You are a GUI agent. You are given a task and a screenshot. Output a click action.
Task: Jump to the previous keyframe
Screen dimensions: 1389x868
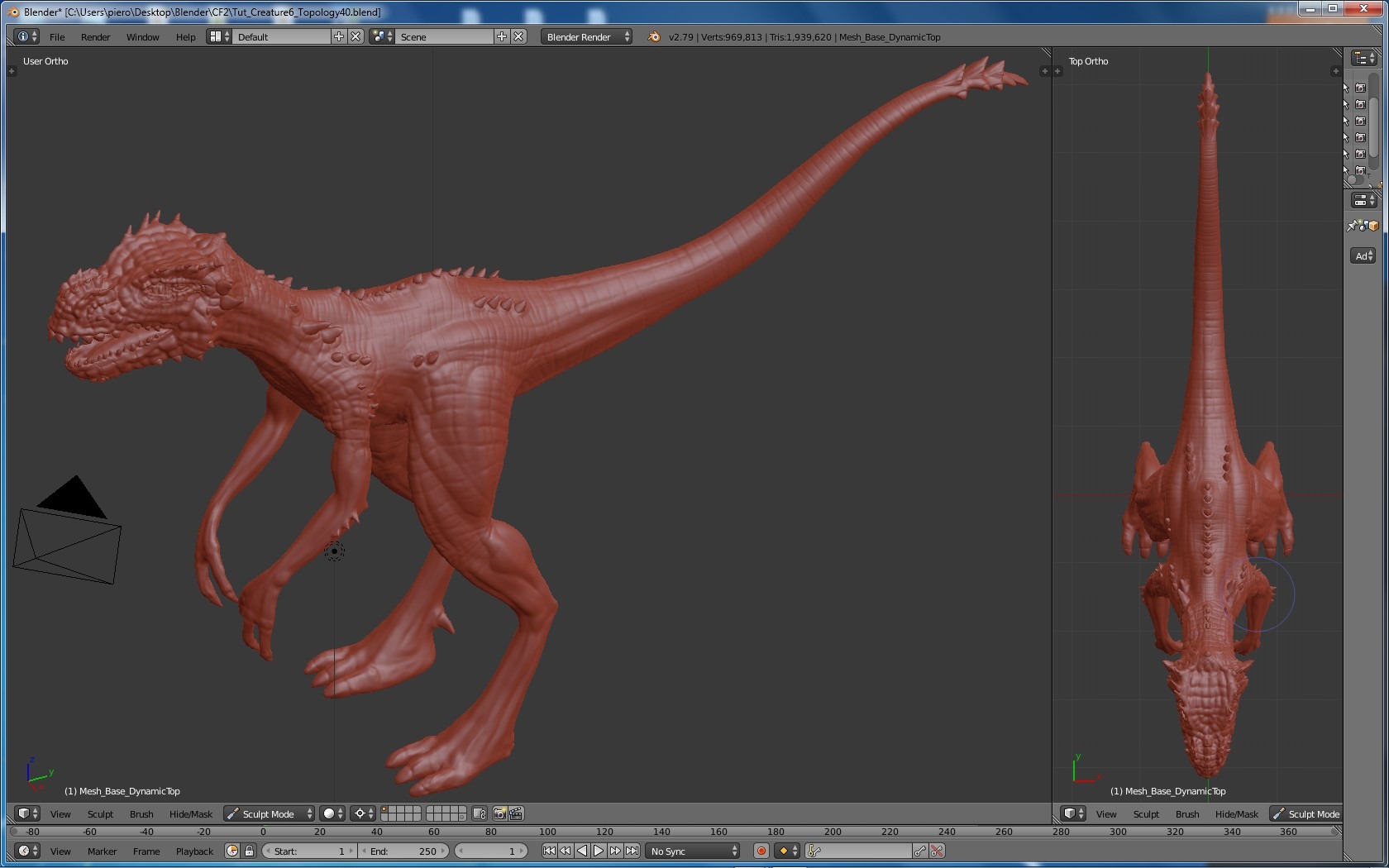coord(566,851)
